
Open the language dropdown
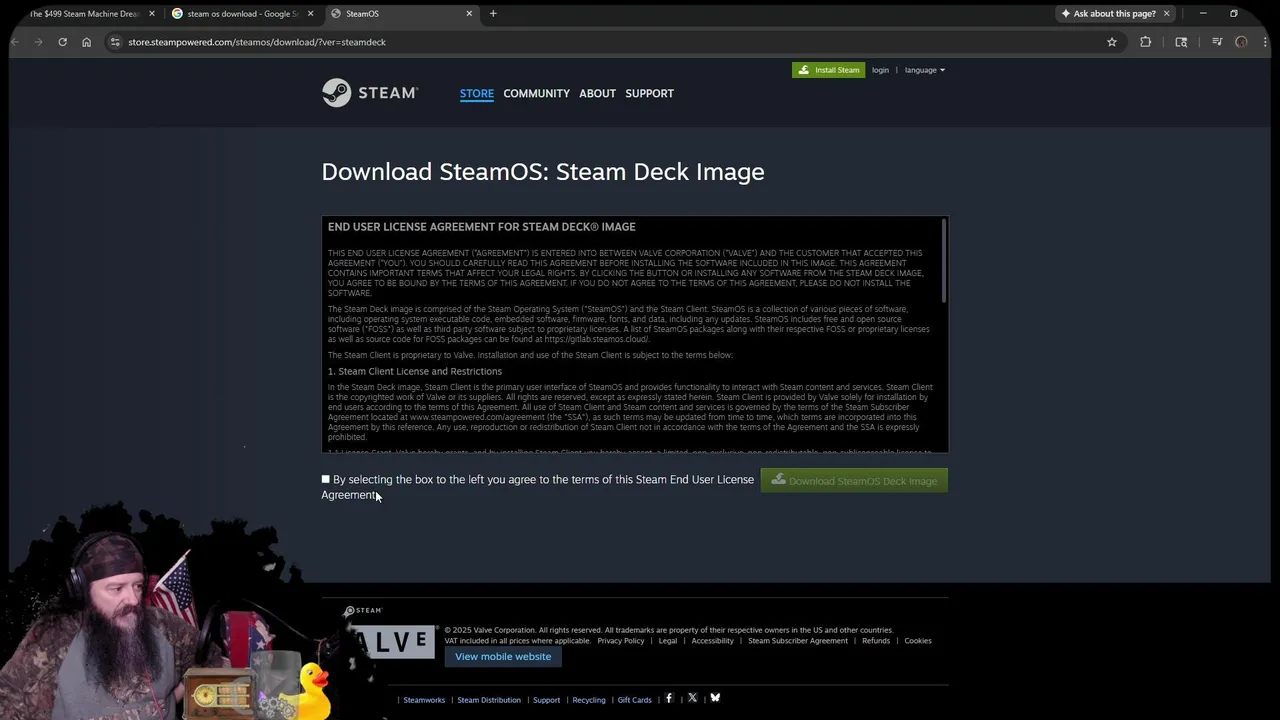(925, 70)
